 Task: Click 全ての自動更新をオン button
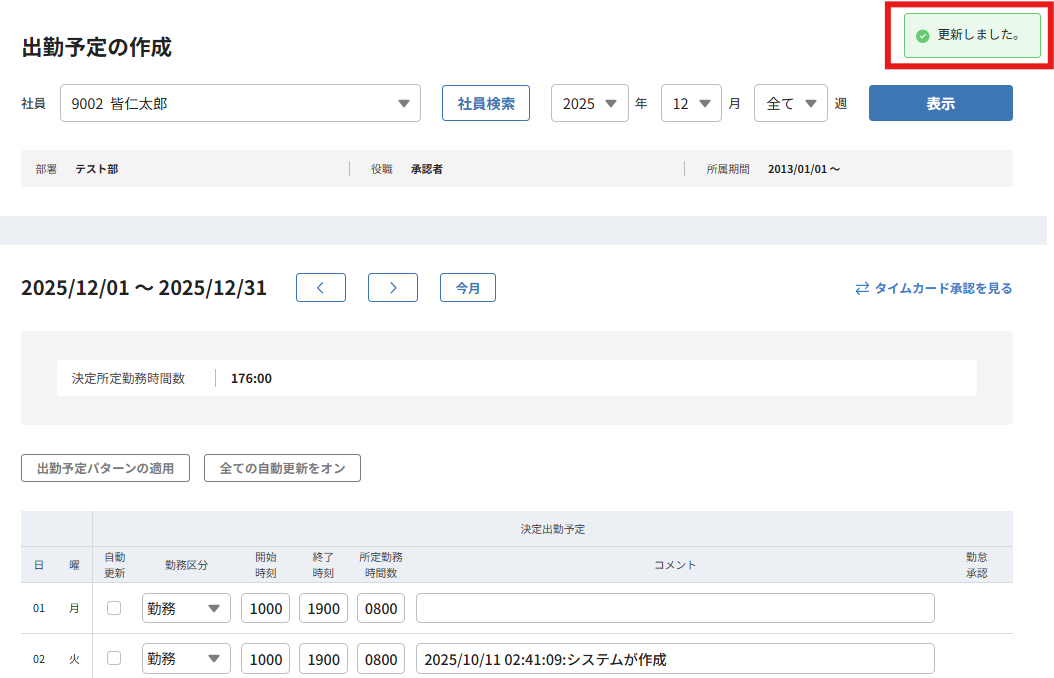[x=282, y=468]
